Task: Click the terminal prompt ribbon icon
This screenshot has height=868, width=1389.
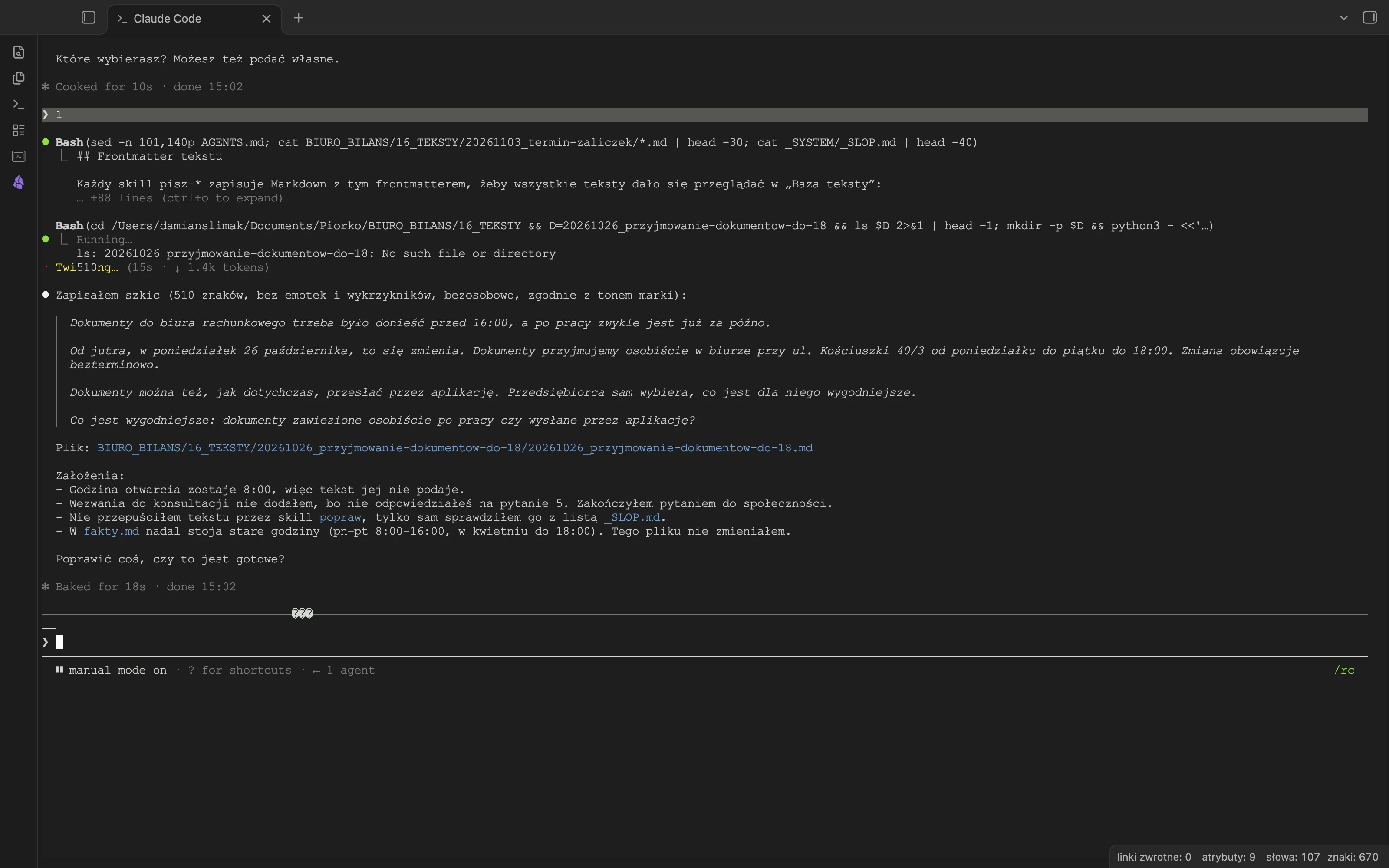Action: tap(18, 104)
